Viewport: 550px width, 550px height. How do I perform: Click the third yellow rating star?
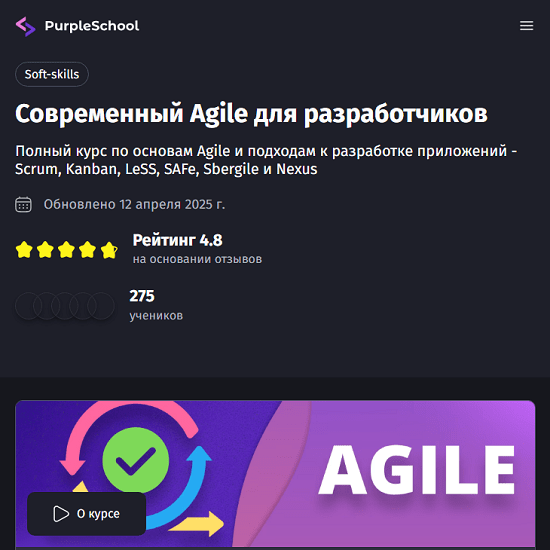(66, 250)
